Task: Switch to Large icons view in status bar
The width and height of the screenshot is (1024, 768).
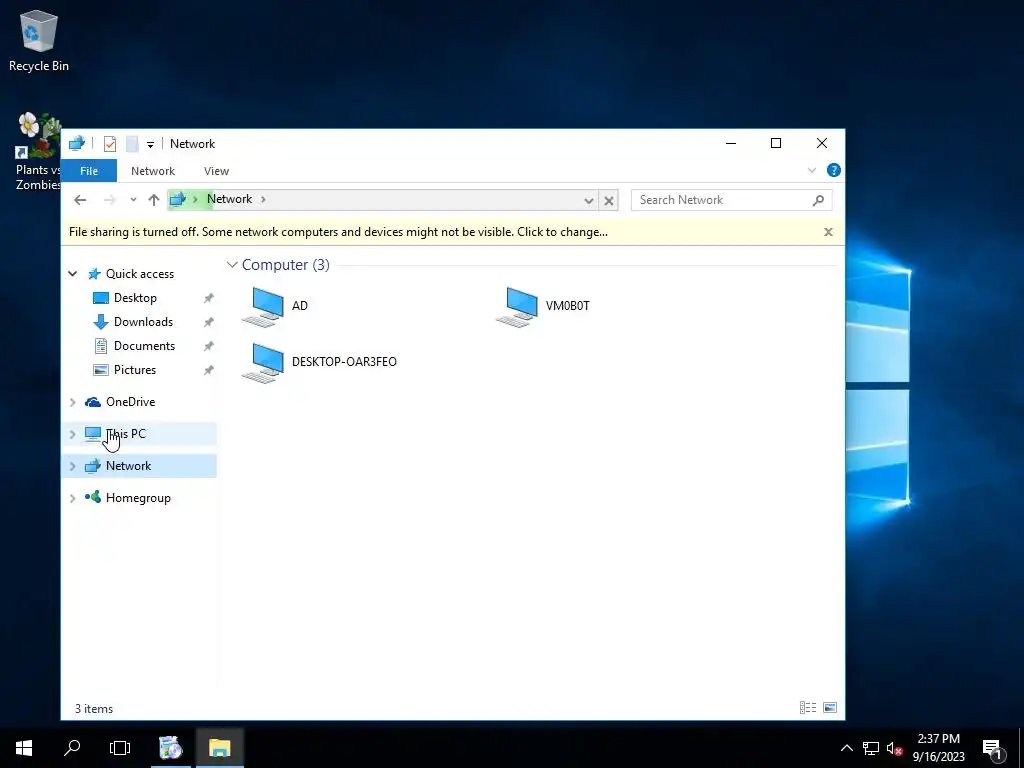Action: pos(830,708)
